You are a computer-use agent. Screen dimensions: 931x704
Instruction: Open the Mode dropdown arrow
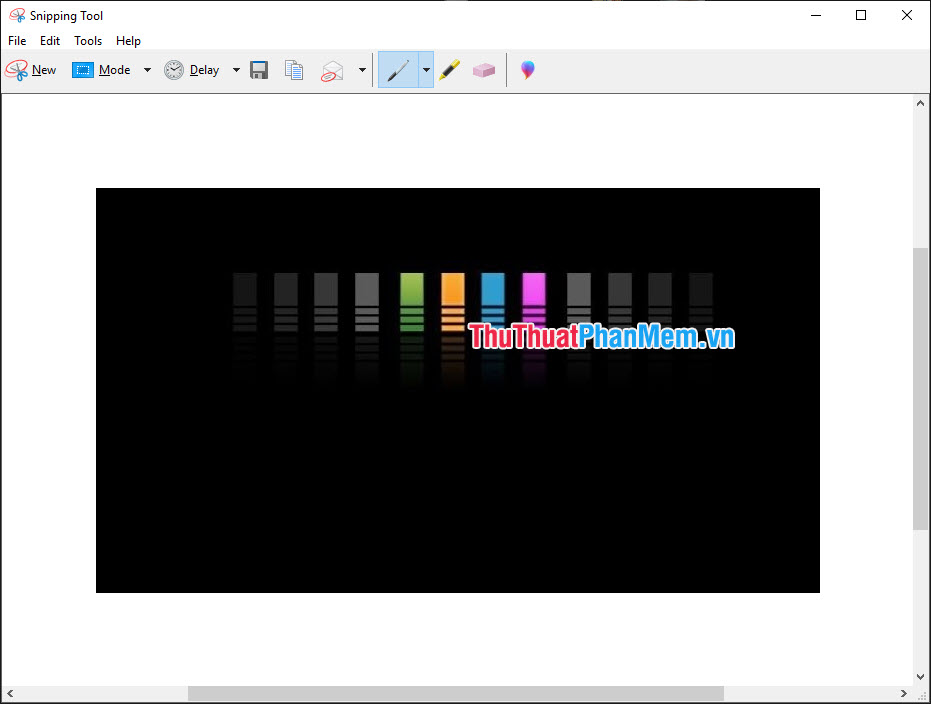pos(146,69)
